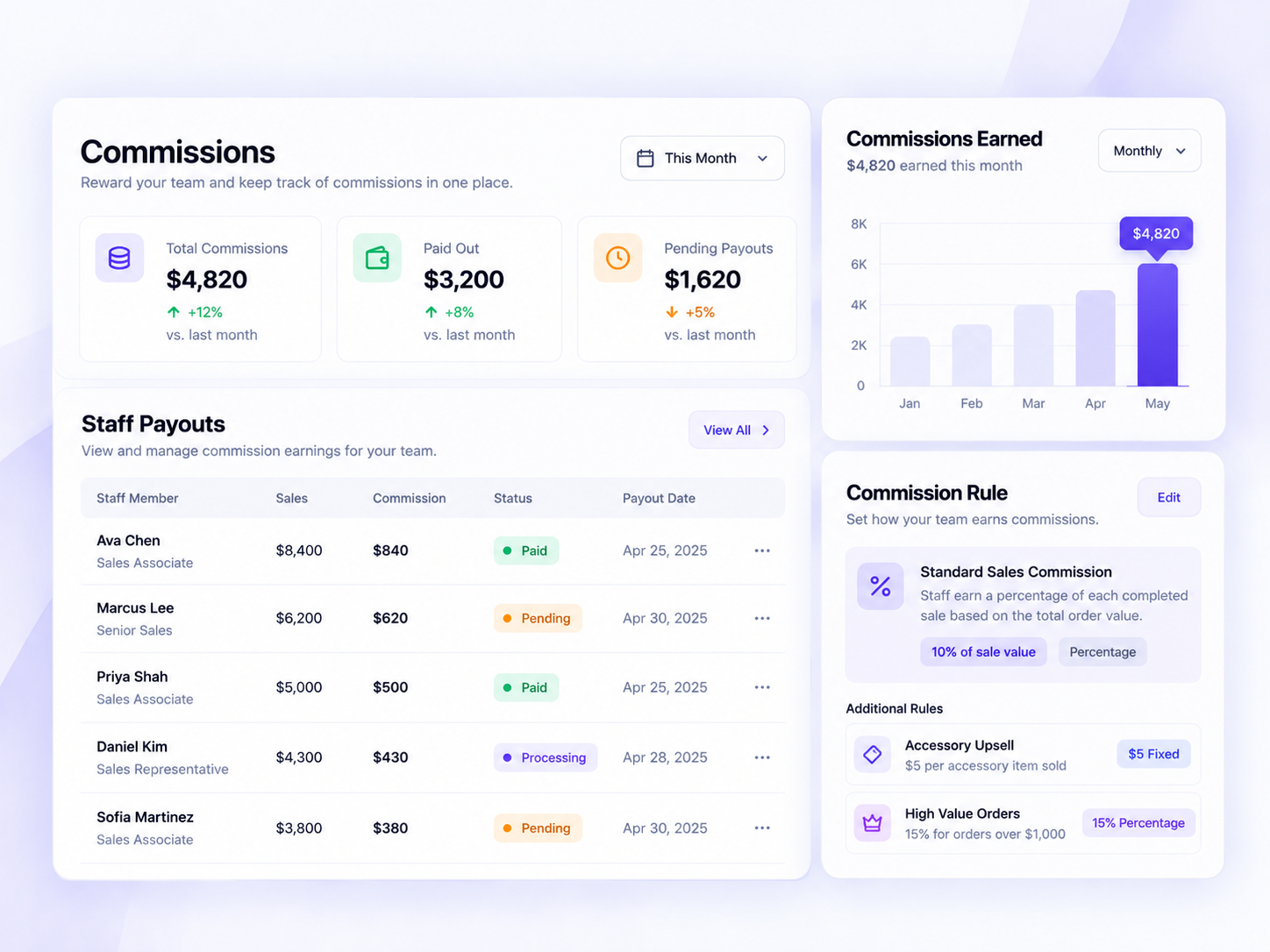Screen dimensions: 1270x952
Task: Click the Feb bar in the chart
Action: 972,355
